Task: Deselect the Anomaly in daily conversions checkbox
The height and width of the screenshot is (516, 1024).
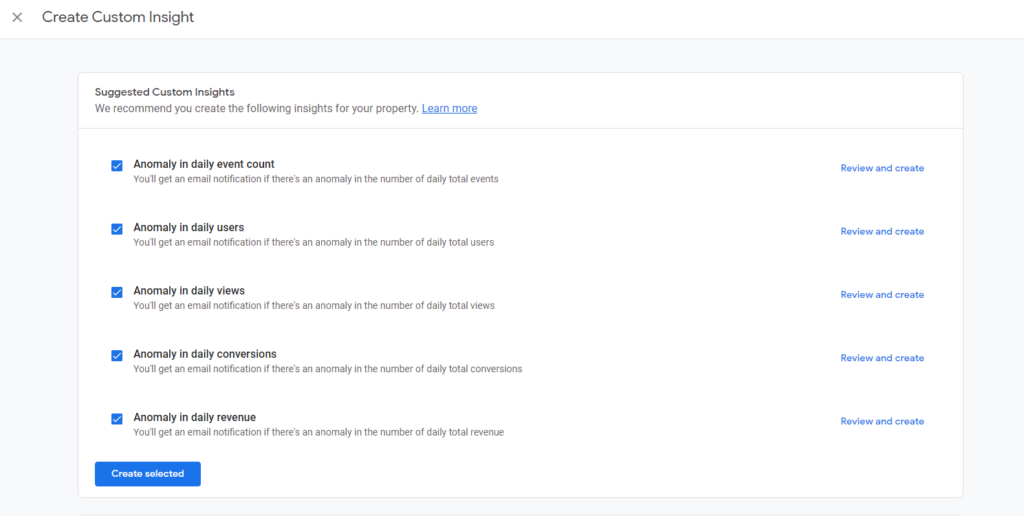Action: tap(117, 356)
